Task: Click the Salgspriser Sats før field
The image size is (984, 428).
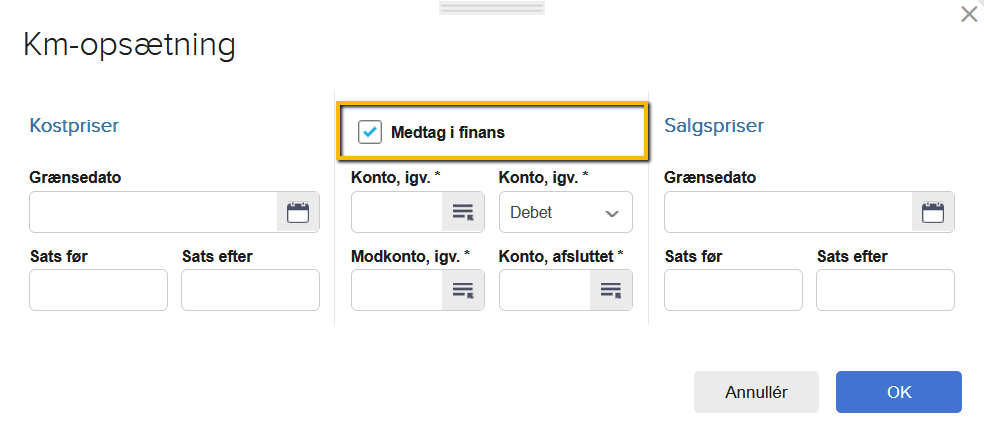Action: pos(733,290)
